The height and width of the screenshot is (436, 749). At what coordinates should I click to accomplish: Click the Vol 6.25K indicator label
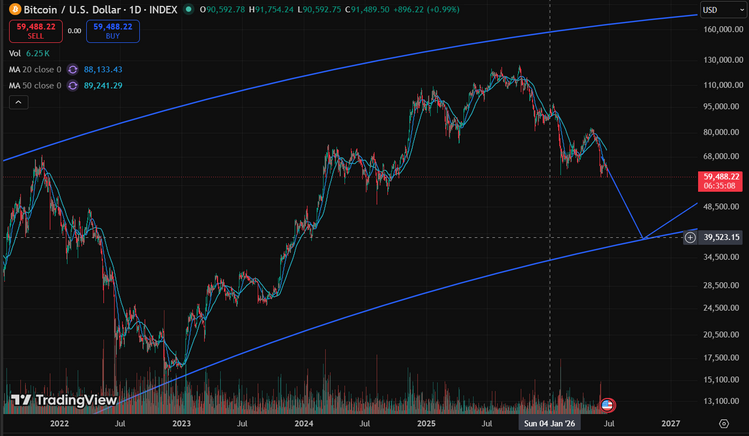(x=29, y=53)
